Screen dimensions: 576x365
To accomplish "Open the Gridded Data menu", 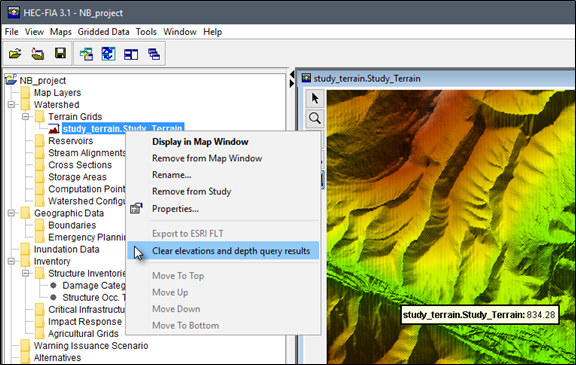I will click(x=103, y=32).
